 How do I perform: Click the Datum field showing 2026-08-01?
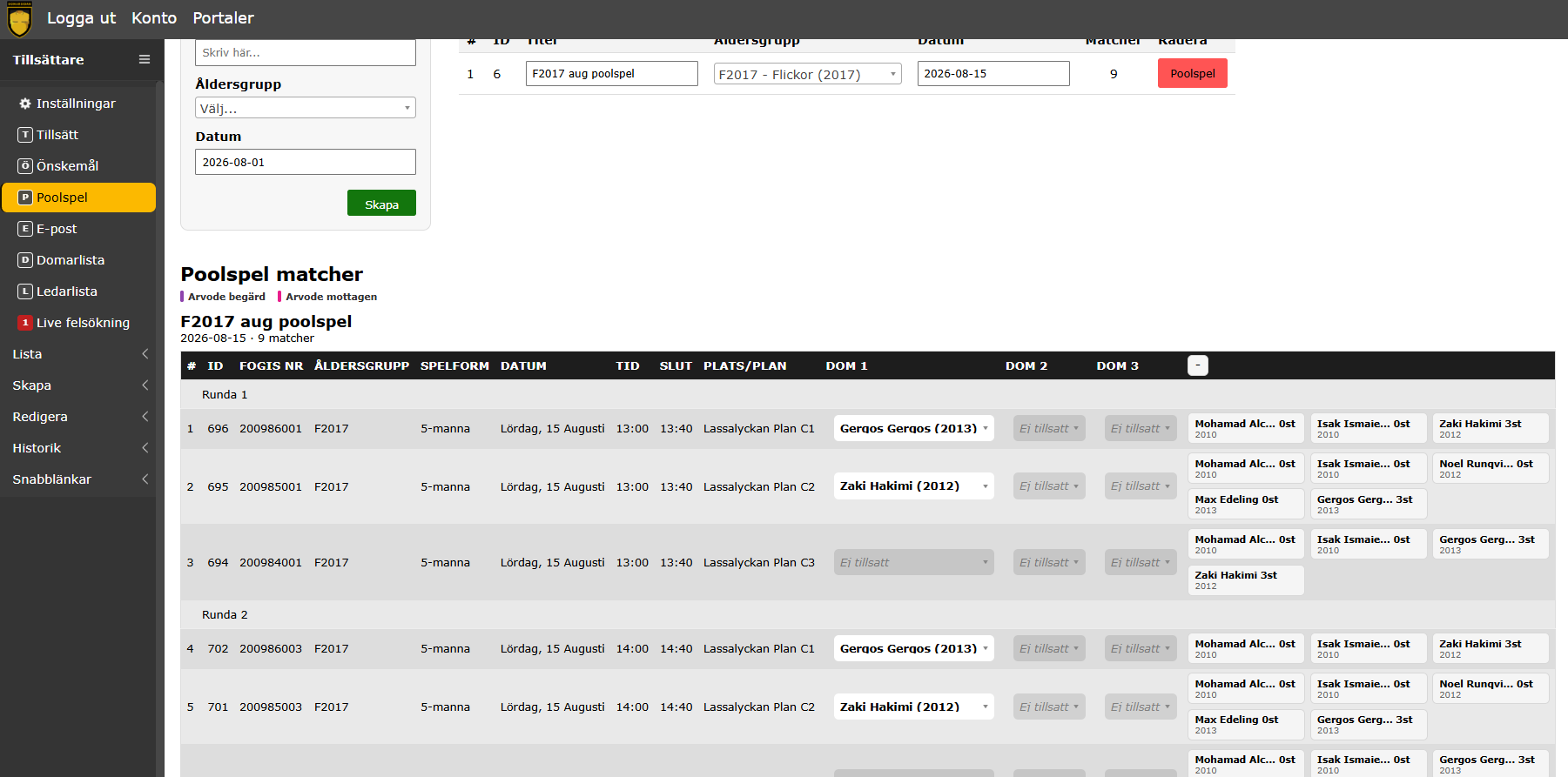click(x=306, y=162)
